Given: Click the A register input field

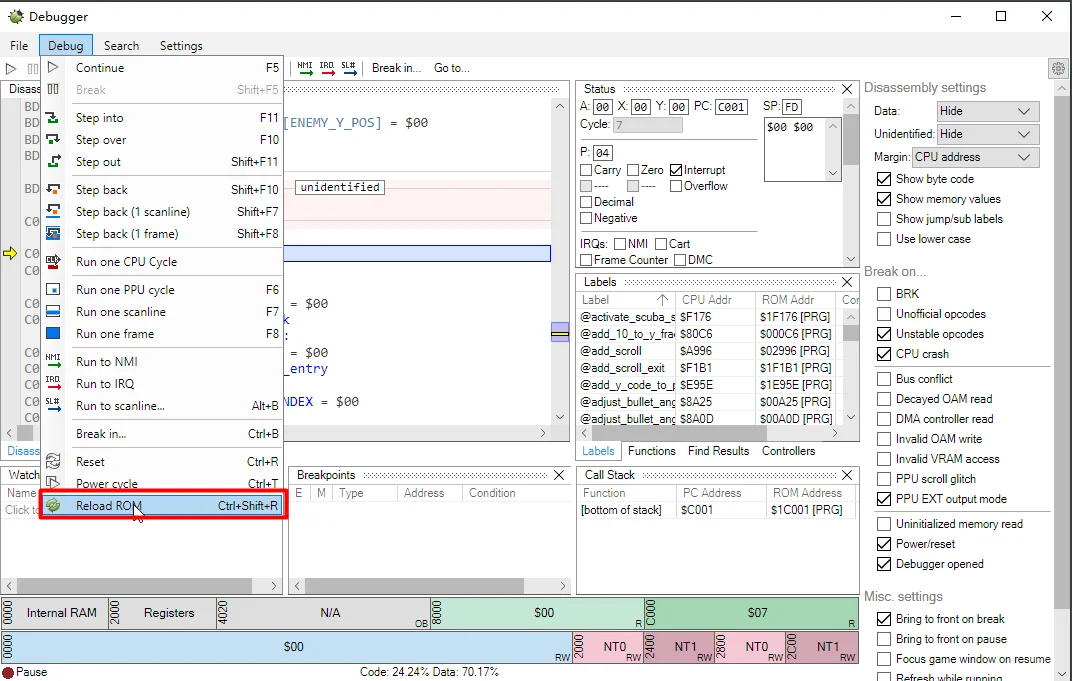Looking at the screenshot, I should pos(602,107).
